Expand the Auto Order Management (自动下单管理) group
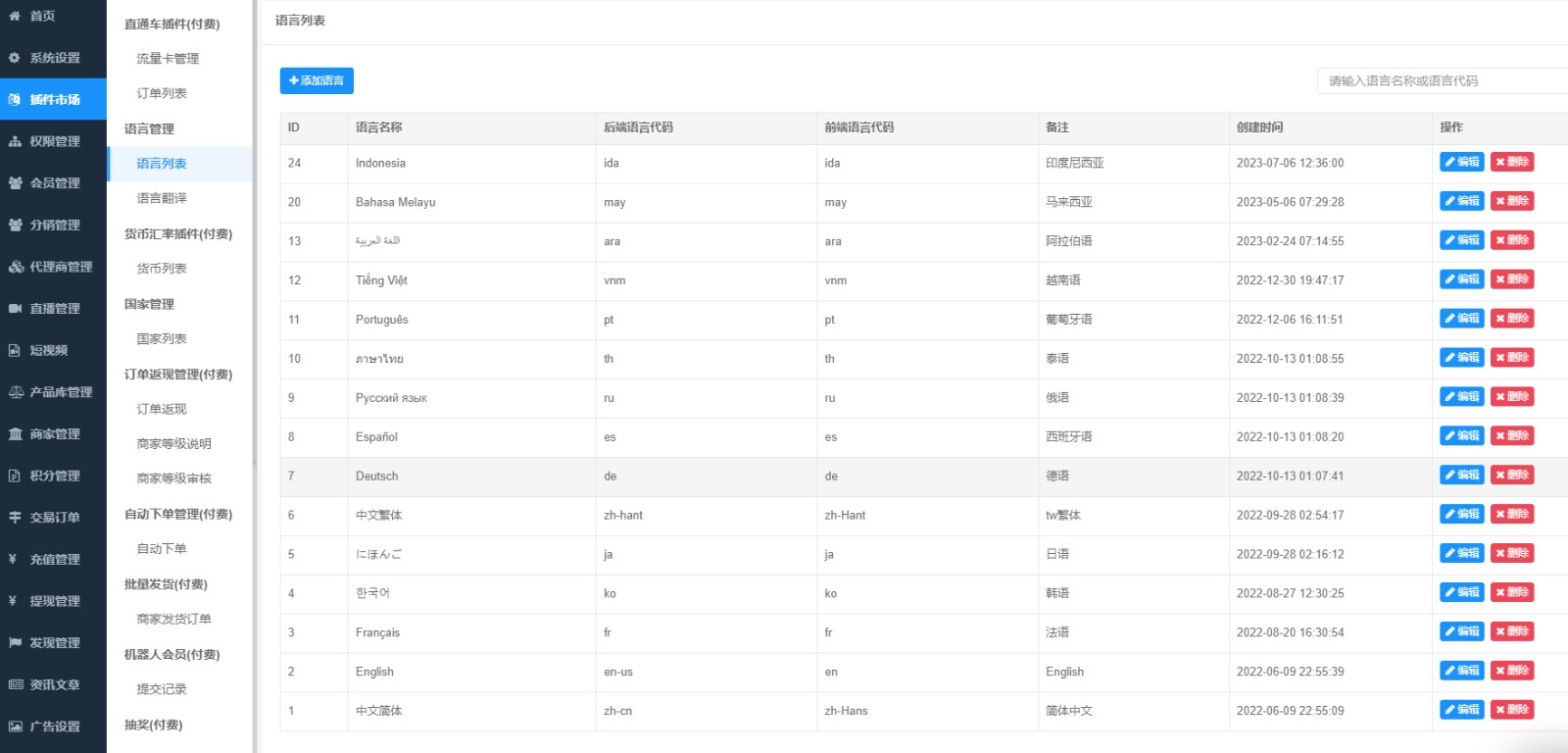The height and width of the screenshot is (753, 1568). coord(177,514)
